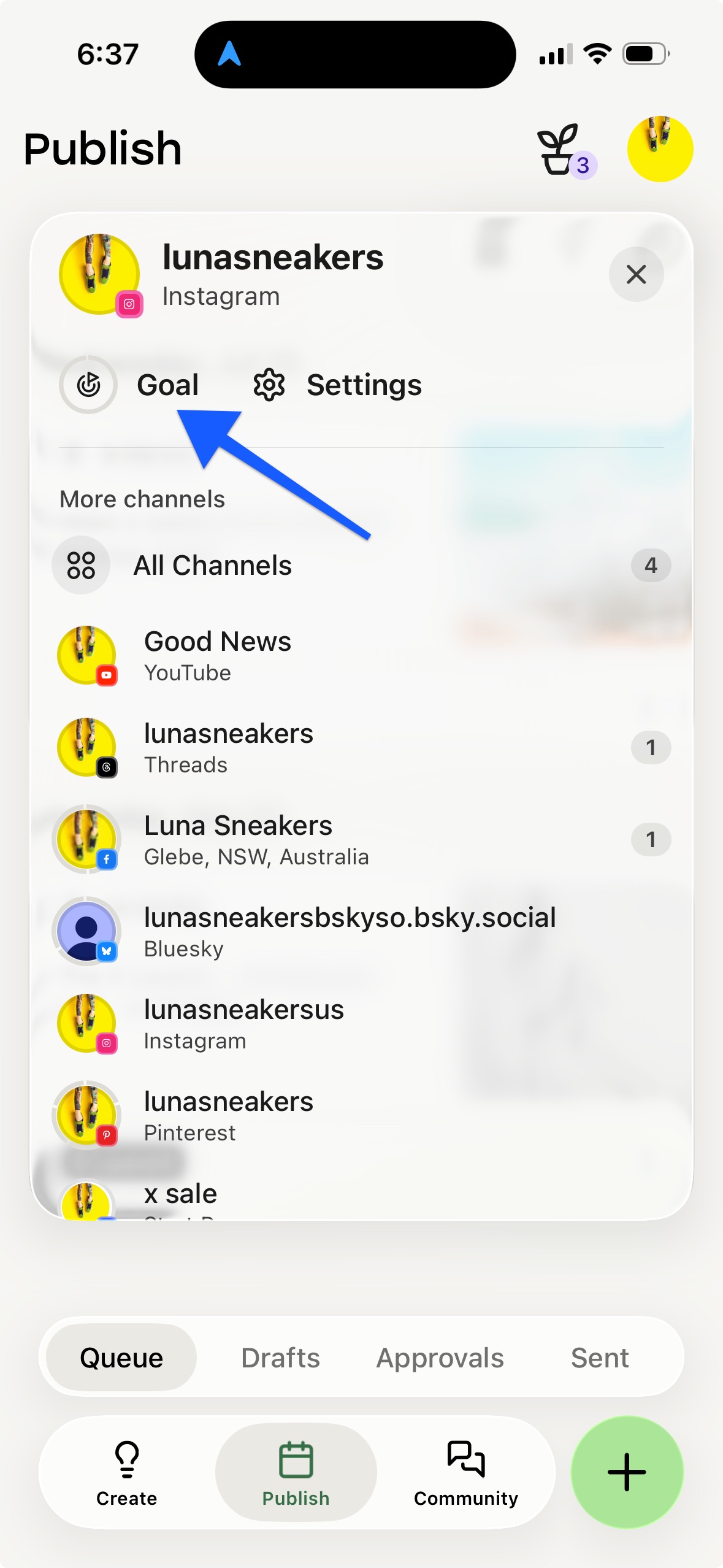Open the streak plant icon with badge 3
The width and height of the screenshot is (723, 1568).
[566, 150]
